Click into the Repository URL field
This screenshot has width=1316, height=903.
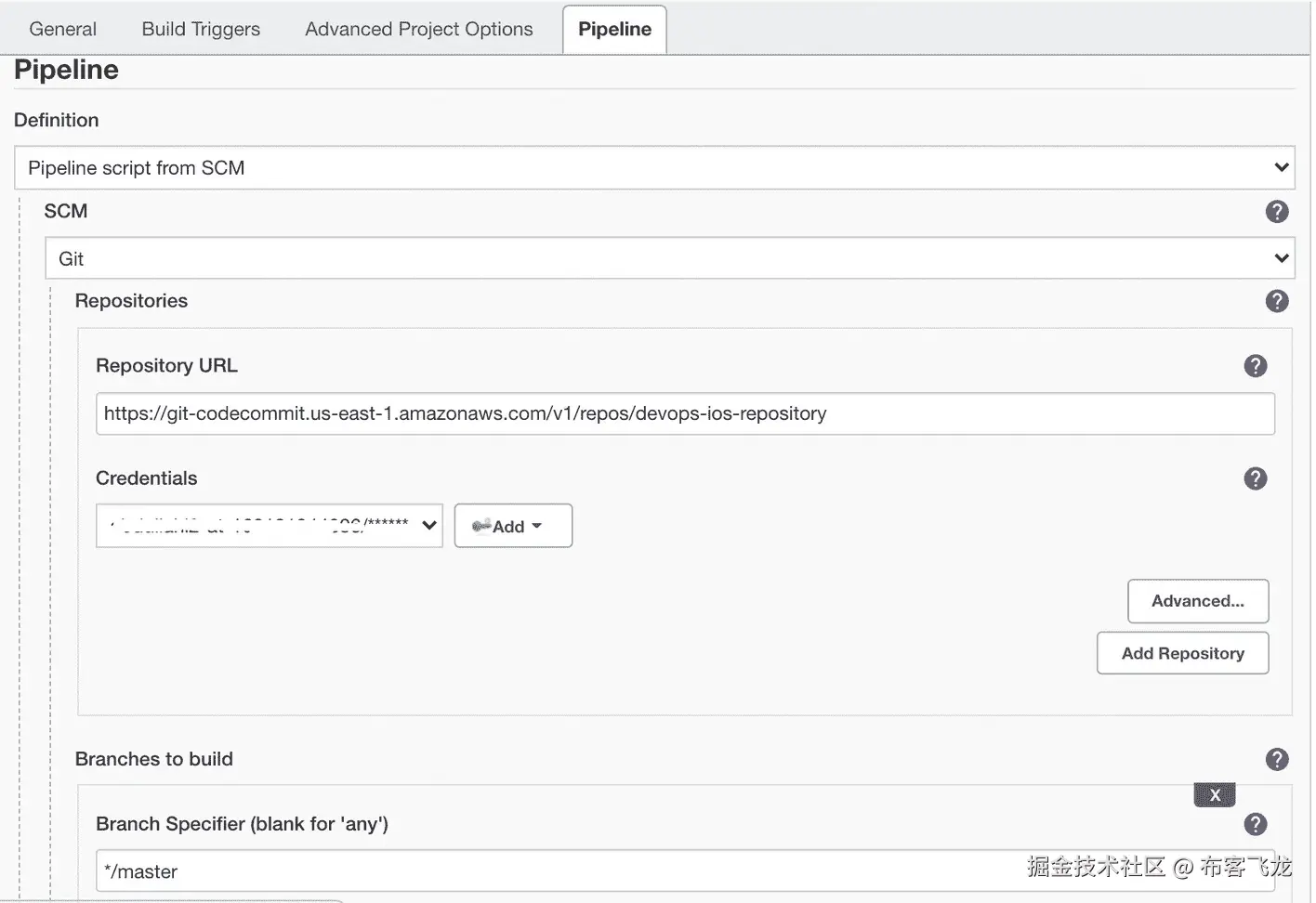(x=685, y=413)
